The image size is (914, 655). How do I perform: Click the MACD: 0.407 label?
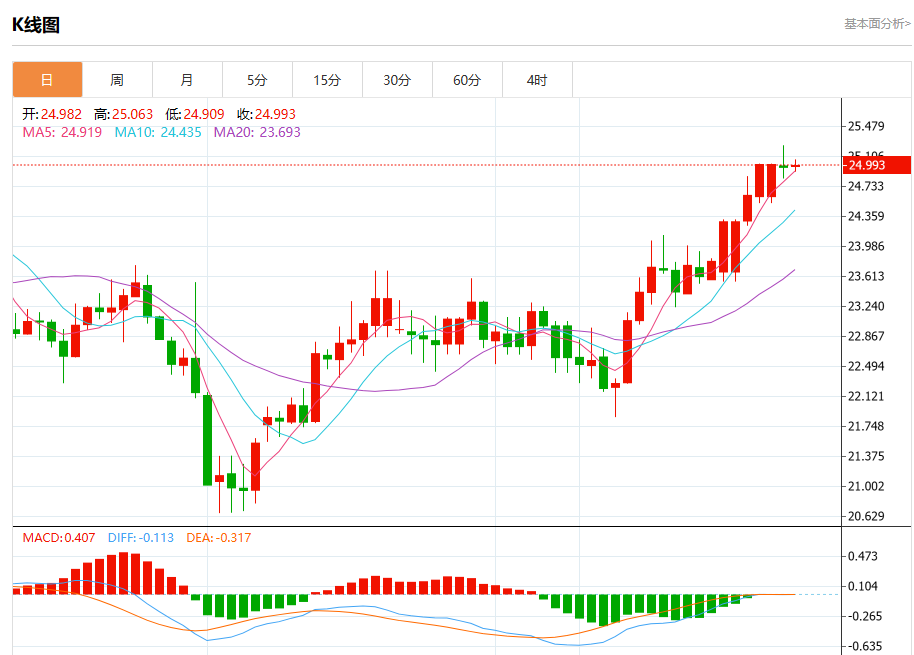click(x=59, y=538)
